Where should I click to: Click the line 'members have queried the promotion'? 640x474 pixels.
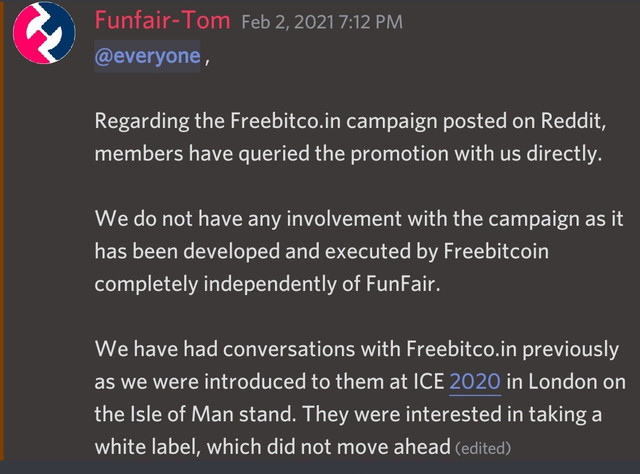[x=348, y=154]
